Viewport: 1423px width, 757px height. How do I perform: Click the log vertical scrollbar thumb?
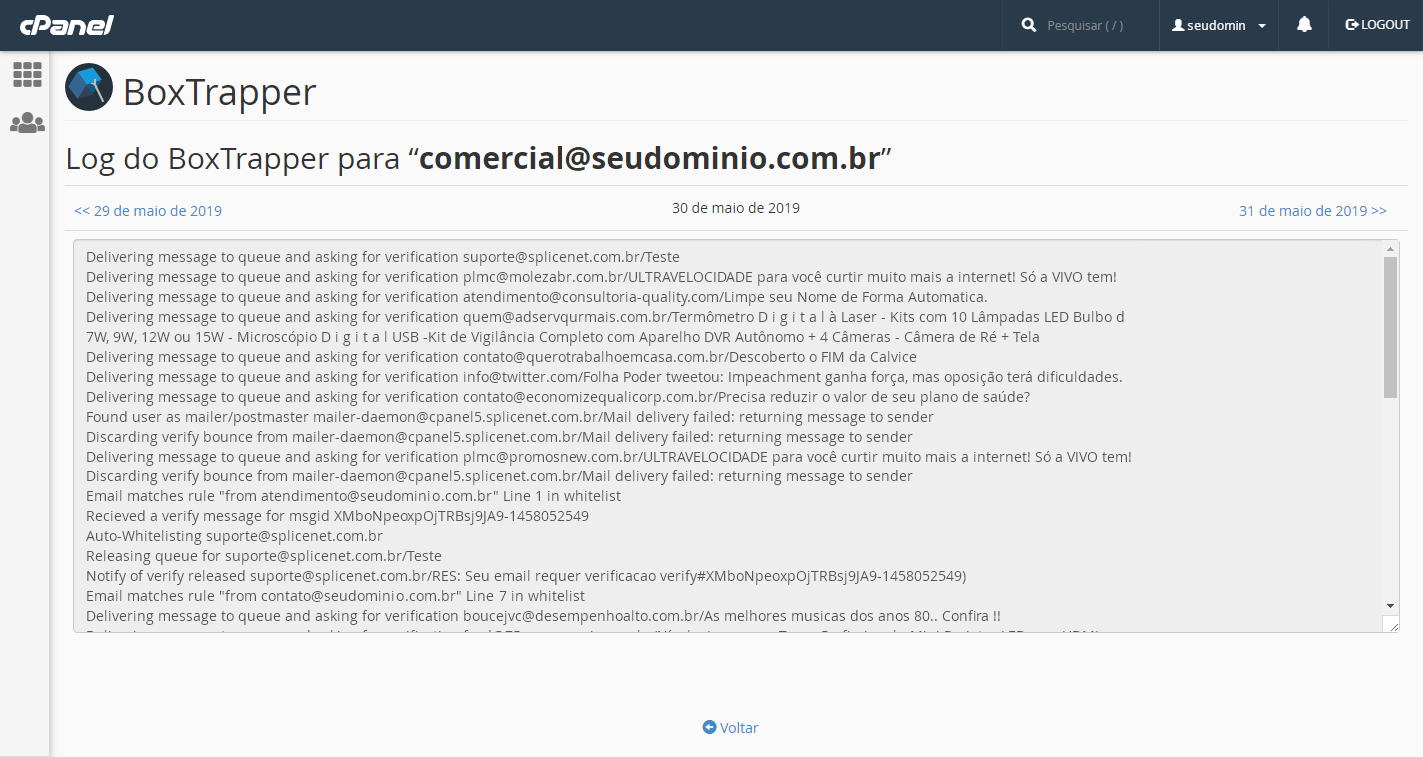tap(1390, 327)
